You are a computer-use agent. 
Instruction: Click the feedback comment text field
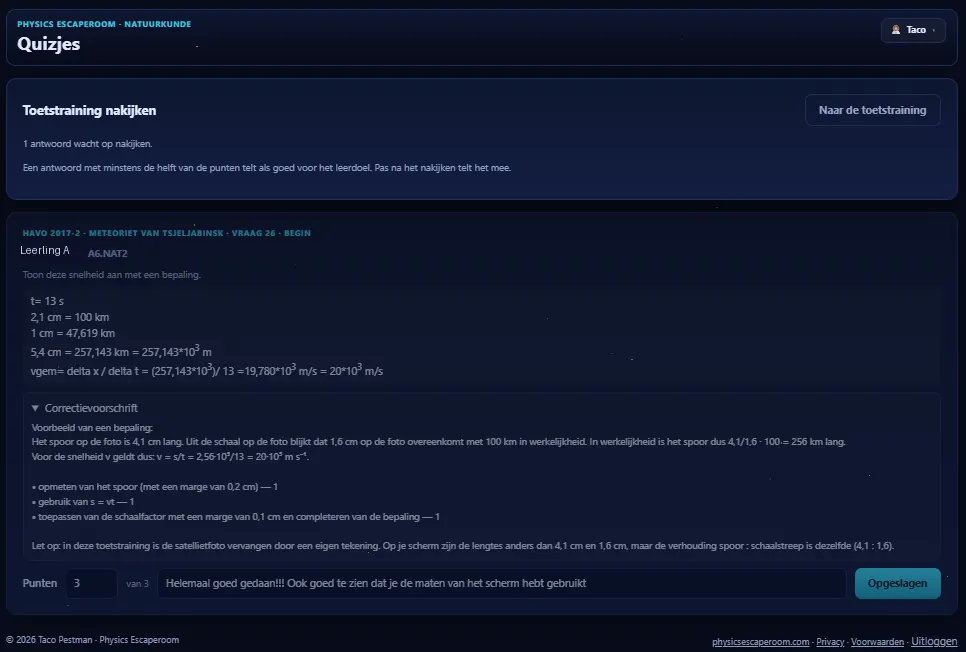(501, 583)
